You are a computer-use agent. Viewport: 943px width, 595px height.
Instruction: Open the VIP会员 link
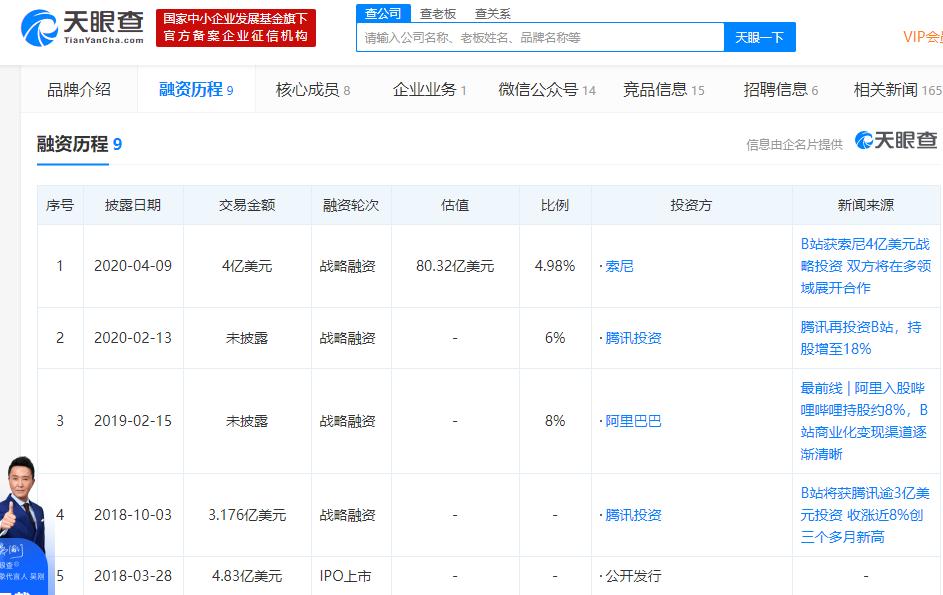pyautogui.click(x=922, y=37)
